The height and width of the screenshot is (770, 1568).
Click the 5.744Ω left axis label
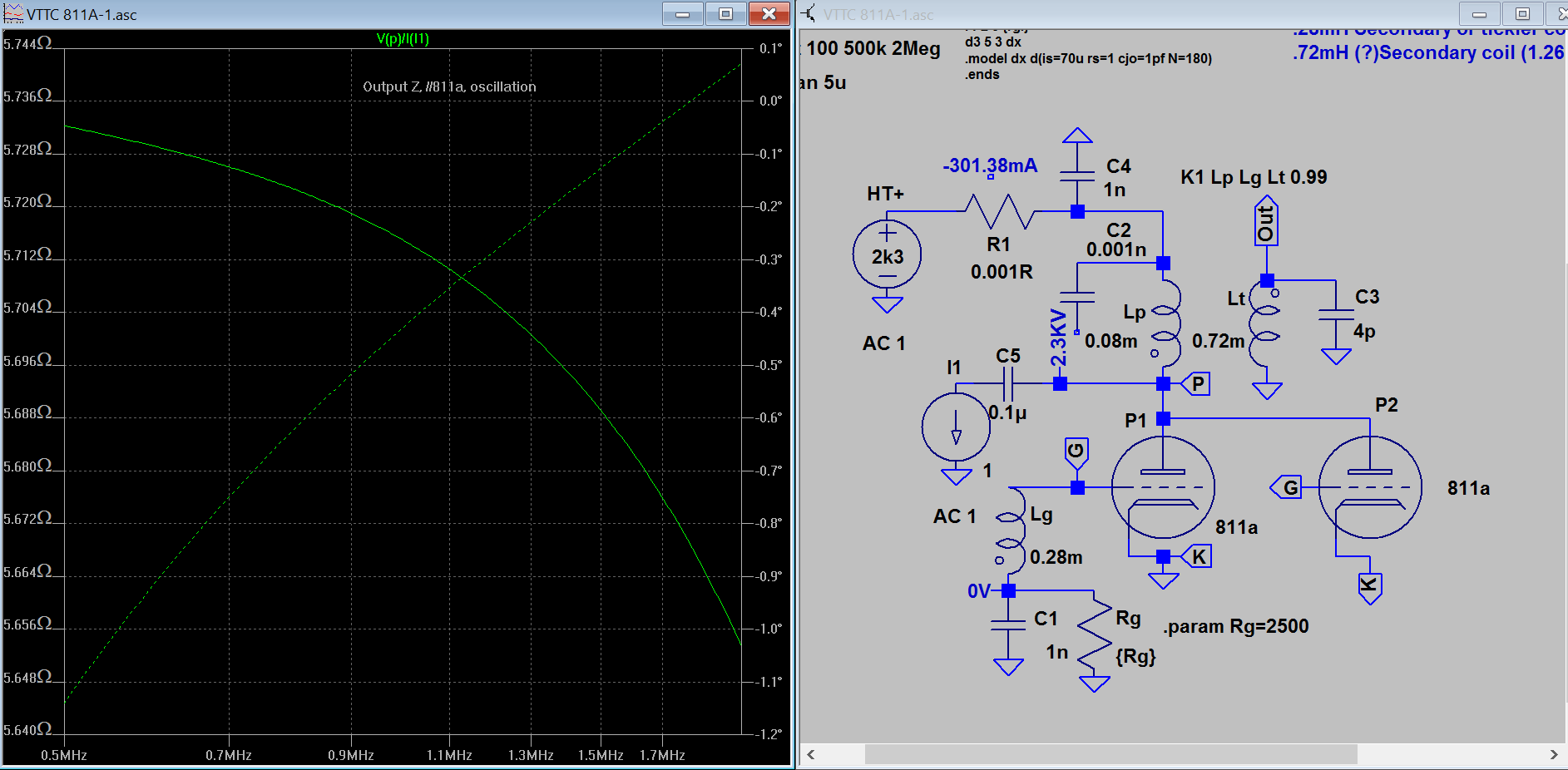[x=27, y=43]
